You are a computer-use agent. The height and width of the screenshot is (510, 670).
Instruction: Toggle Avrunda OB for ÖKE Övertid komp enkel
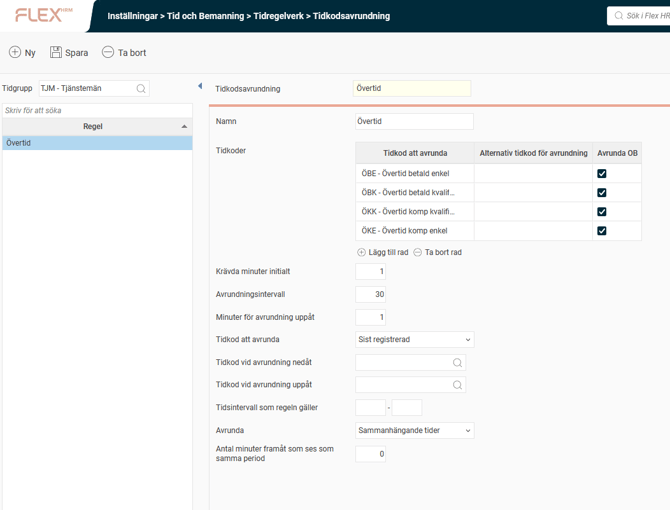(602, 230)
